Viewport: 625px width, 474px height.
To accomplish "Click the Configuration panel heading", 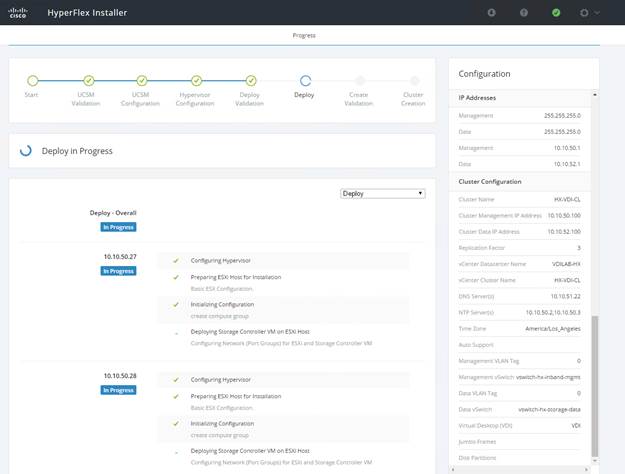I will 484,74.
